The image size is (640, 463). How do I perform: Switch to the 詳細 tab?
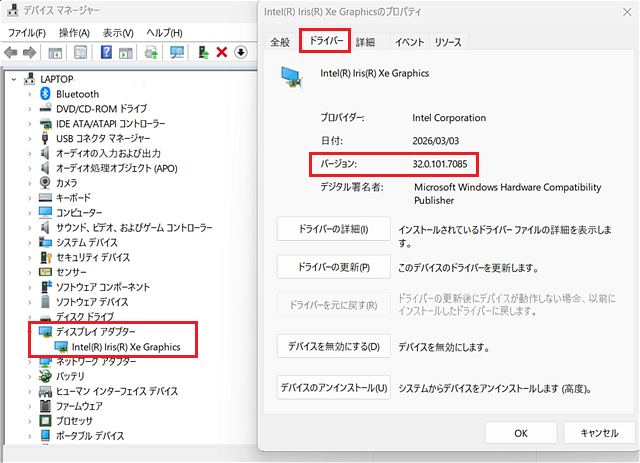click(365, 42)
